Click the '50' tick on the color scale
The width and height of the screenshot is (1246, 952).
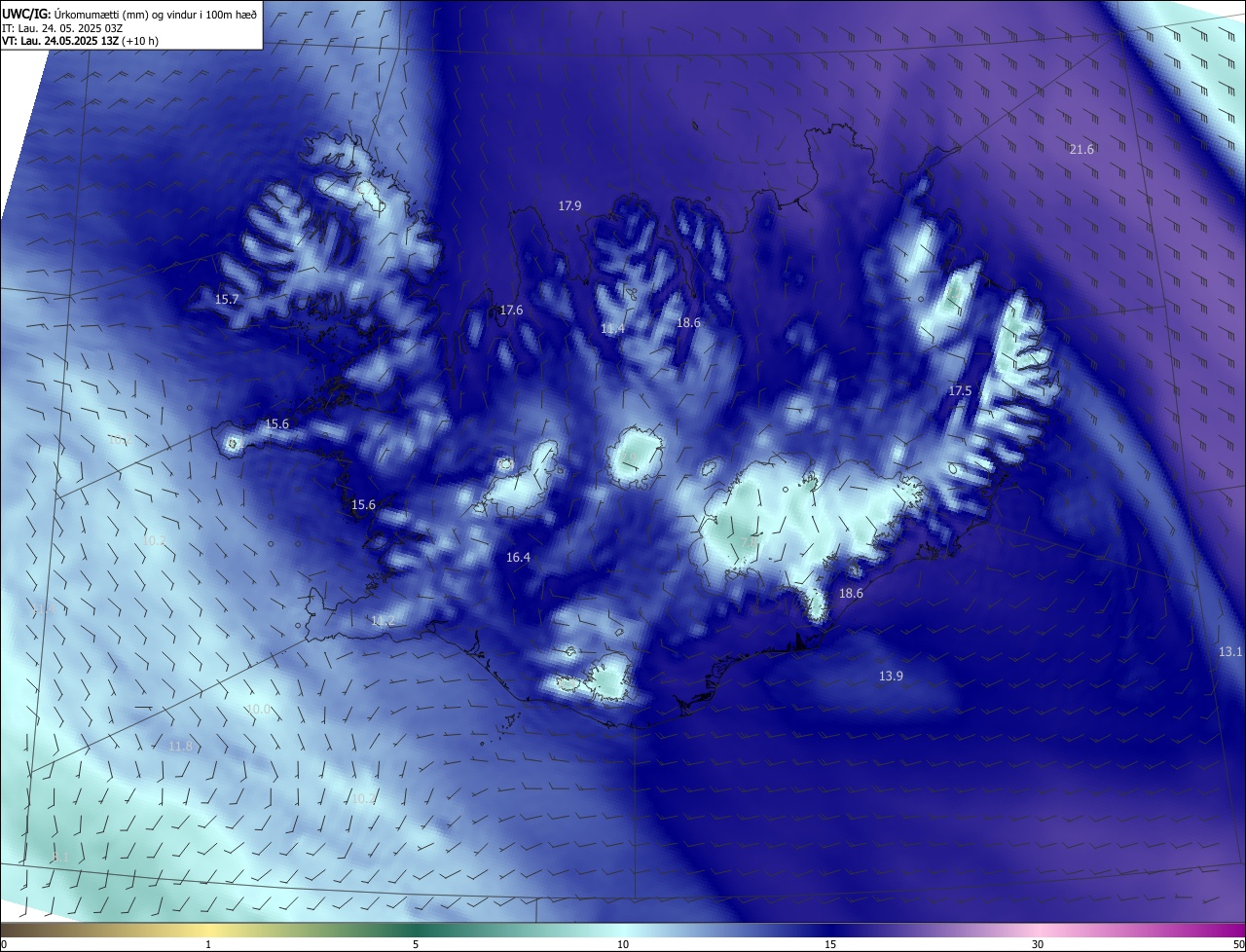pos(1238,944)
